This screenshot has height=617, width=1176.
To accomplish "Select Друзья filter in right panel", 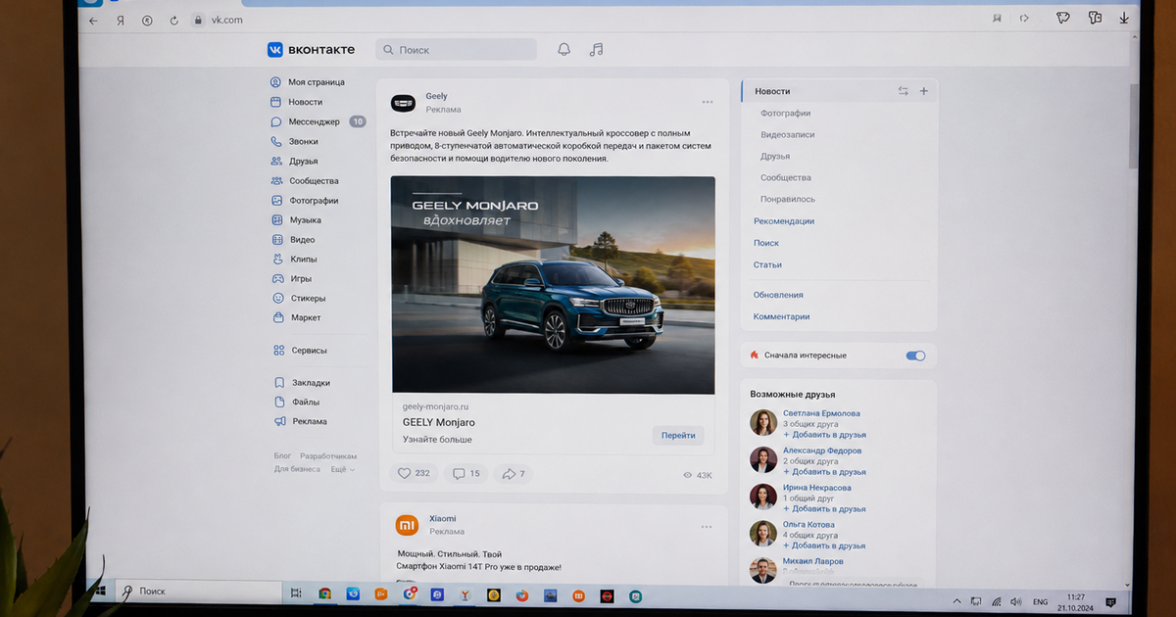I will (775, 157).
